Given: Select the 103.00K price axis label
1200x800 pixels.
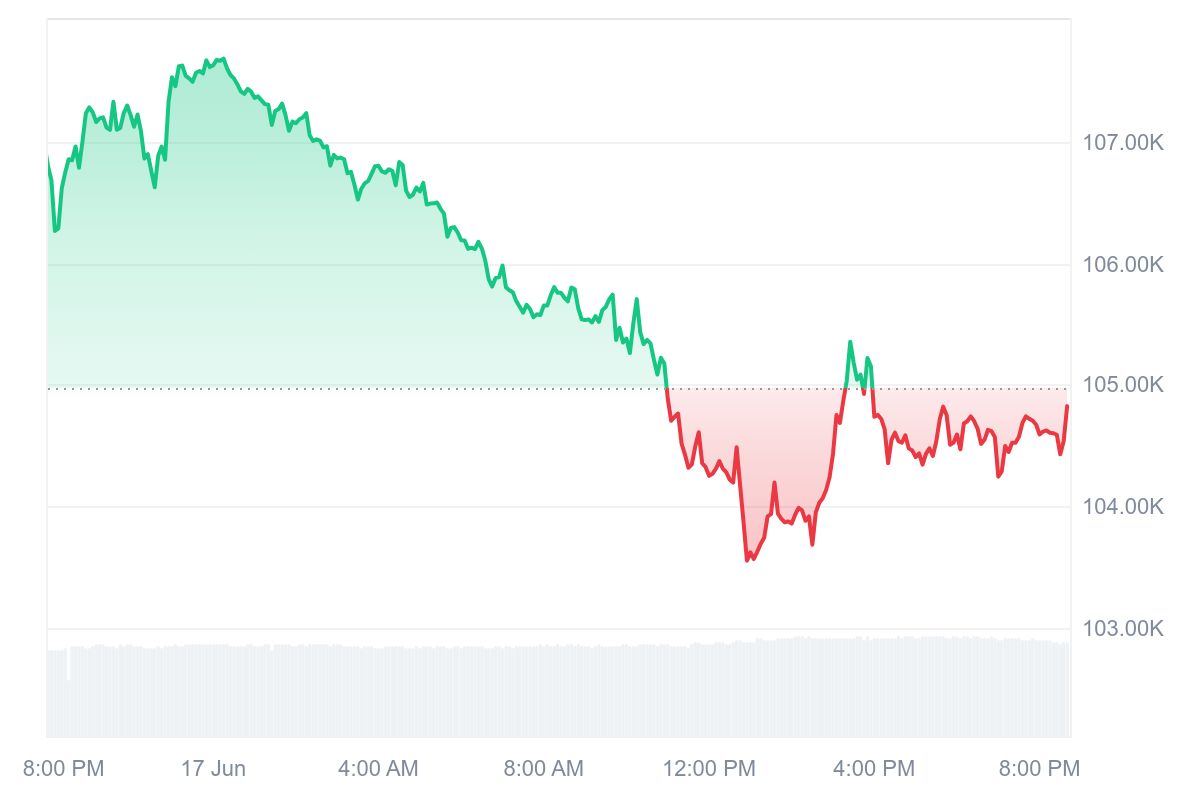Looking at the screenshot, I should coord(1123,628).
